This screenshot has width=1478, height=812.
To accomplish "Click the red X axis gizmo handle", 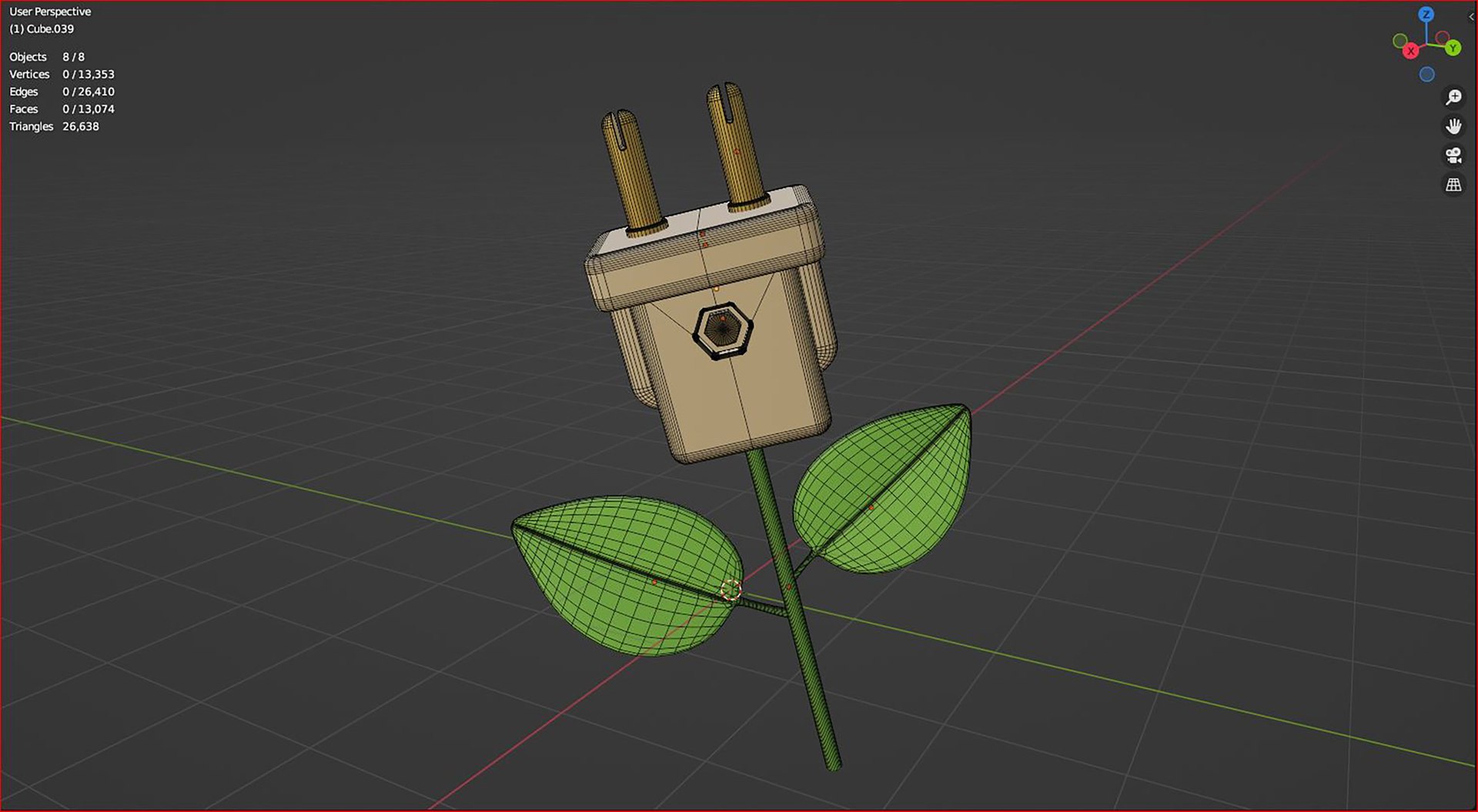I will (1411, 51).
